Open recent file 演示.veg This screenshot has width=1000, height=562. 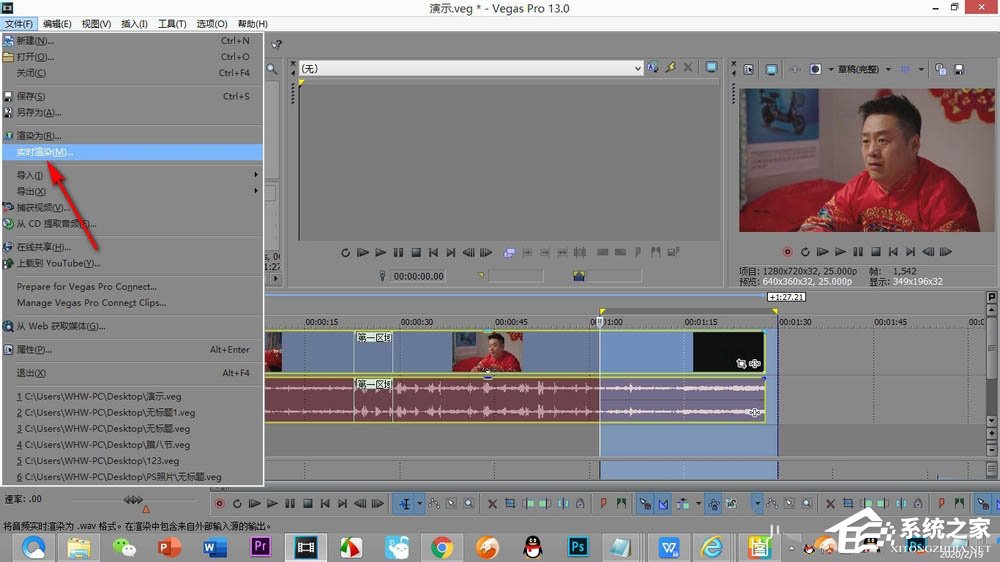[133, 396]
